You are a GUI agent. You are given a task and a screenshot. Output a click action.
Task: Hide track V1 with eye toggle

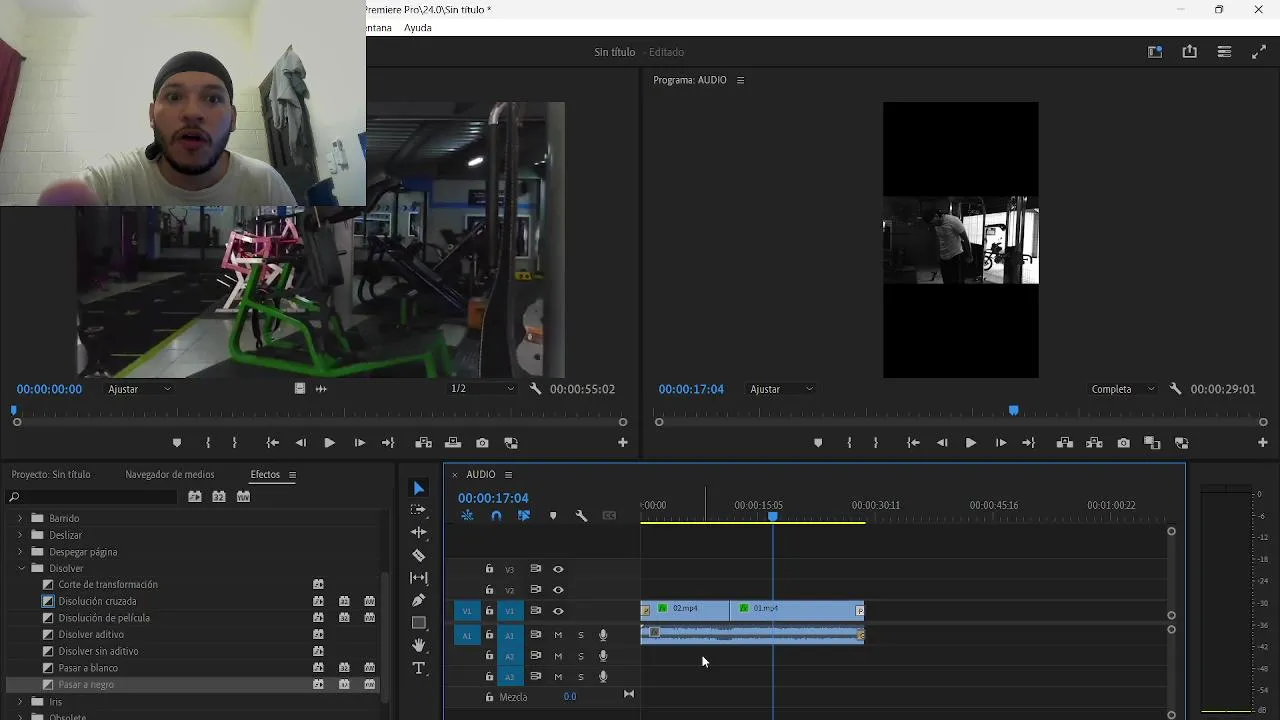pos(558,611)
